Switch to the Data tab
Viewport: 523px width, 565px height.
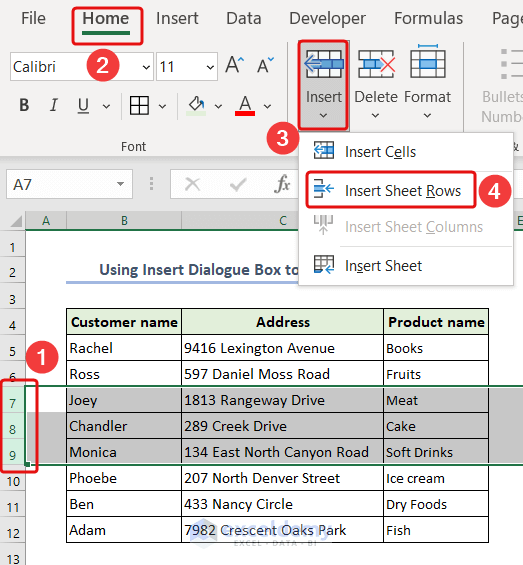[x=244, y=18]
